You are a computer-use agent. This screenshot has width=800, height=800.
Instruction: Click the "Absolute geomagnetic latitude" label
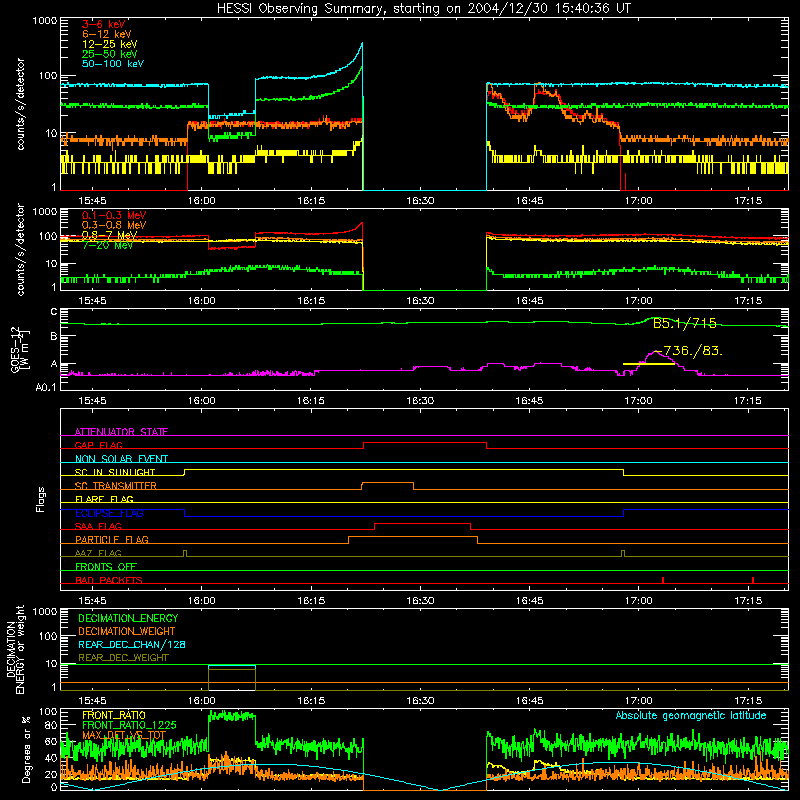click(691, 715)
